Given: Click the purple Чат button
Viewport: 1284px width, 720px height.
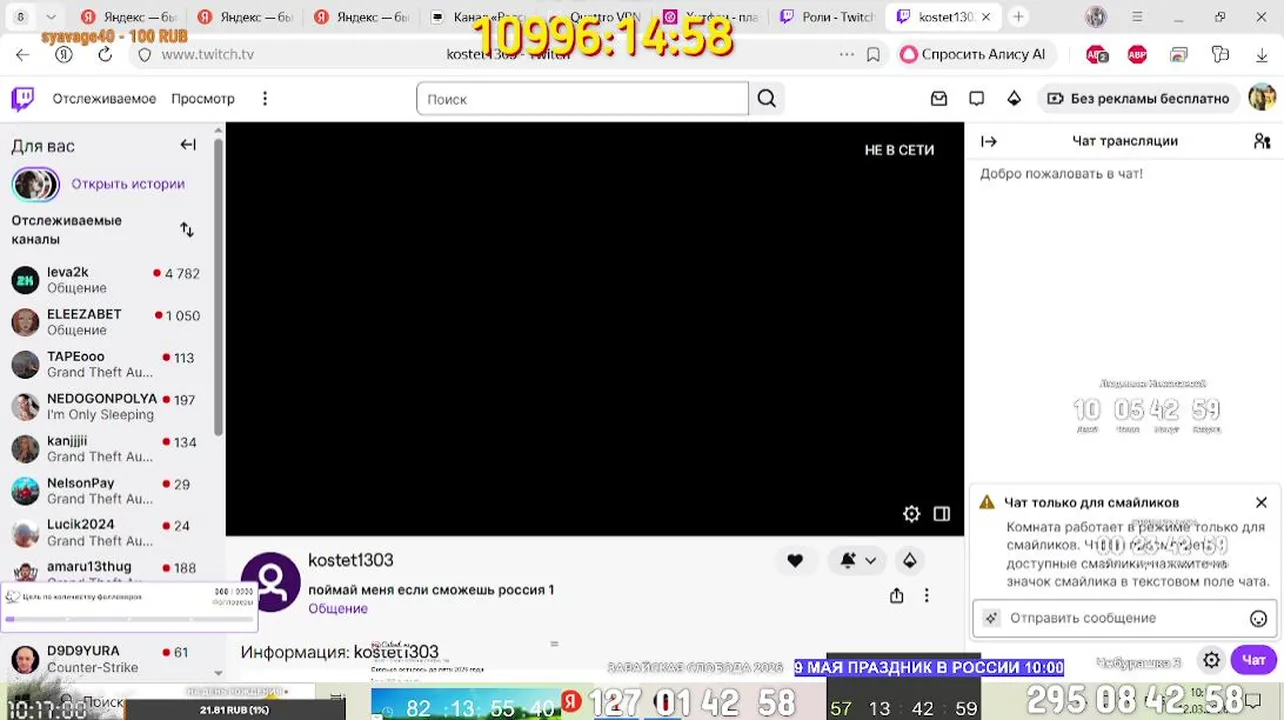Looking at the screenshot, I should point(1254,660).
